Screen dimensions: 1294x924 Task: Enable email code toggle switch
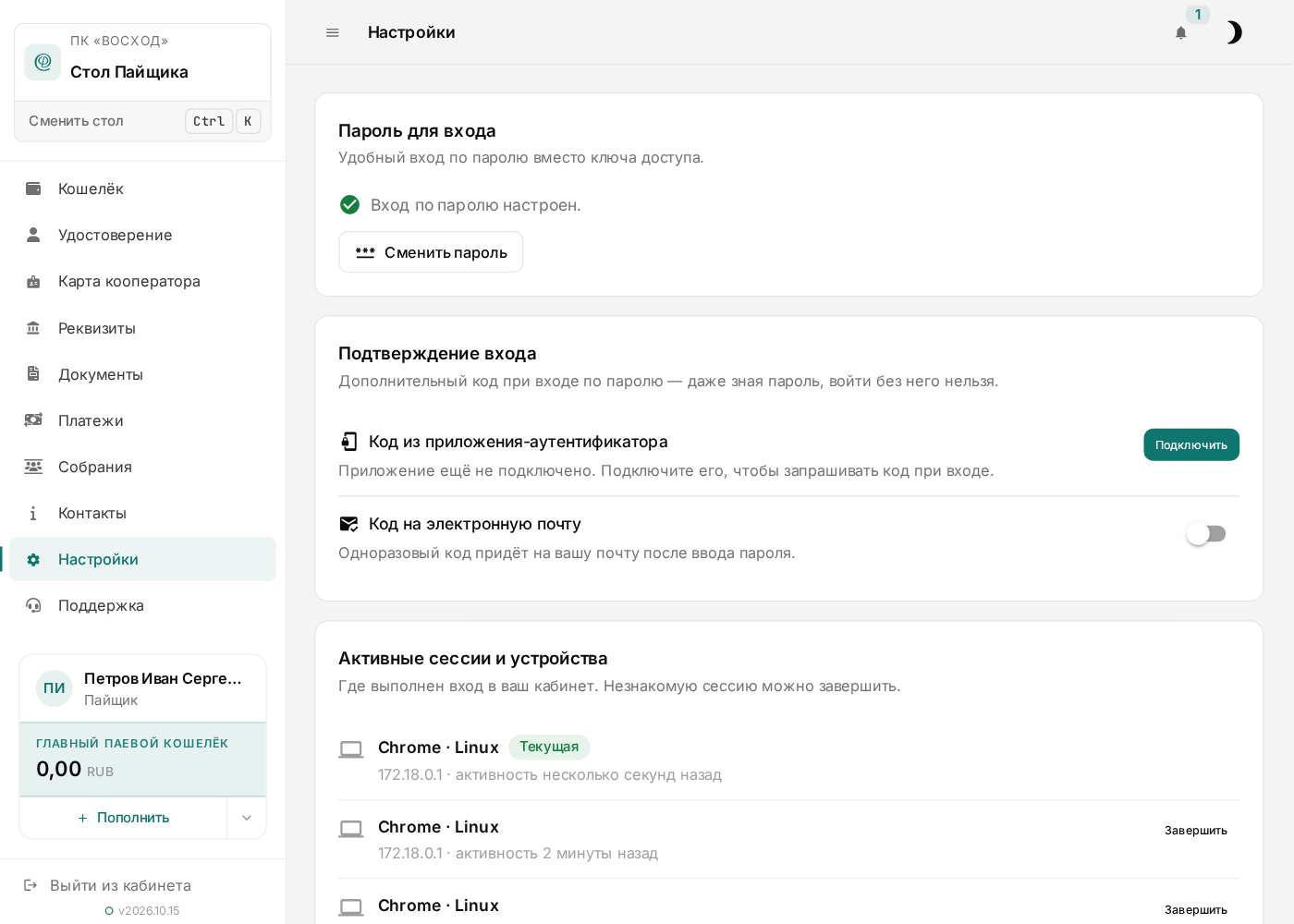pos(1206,534)
